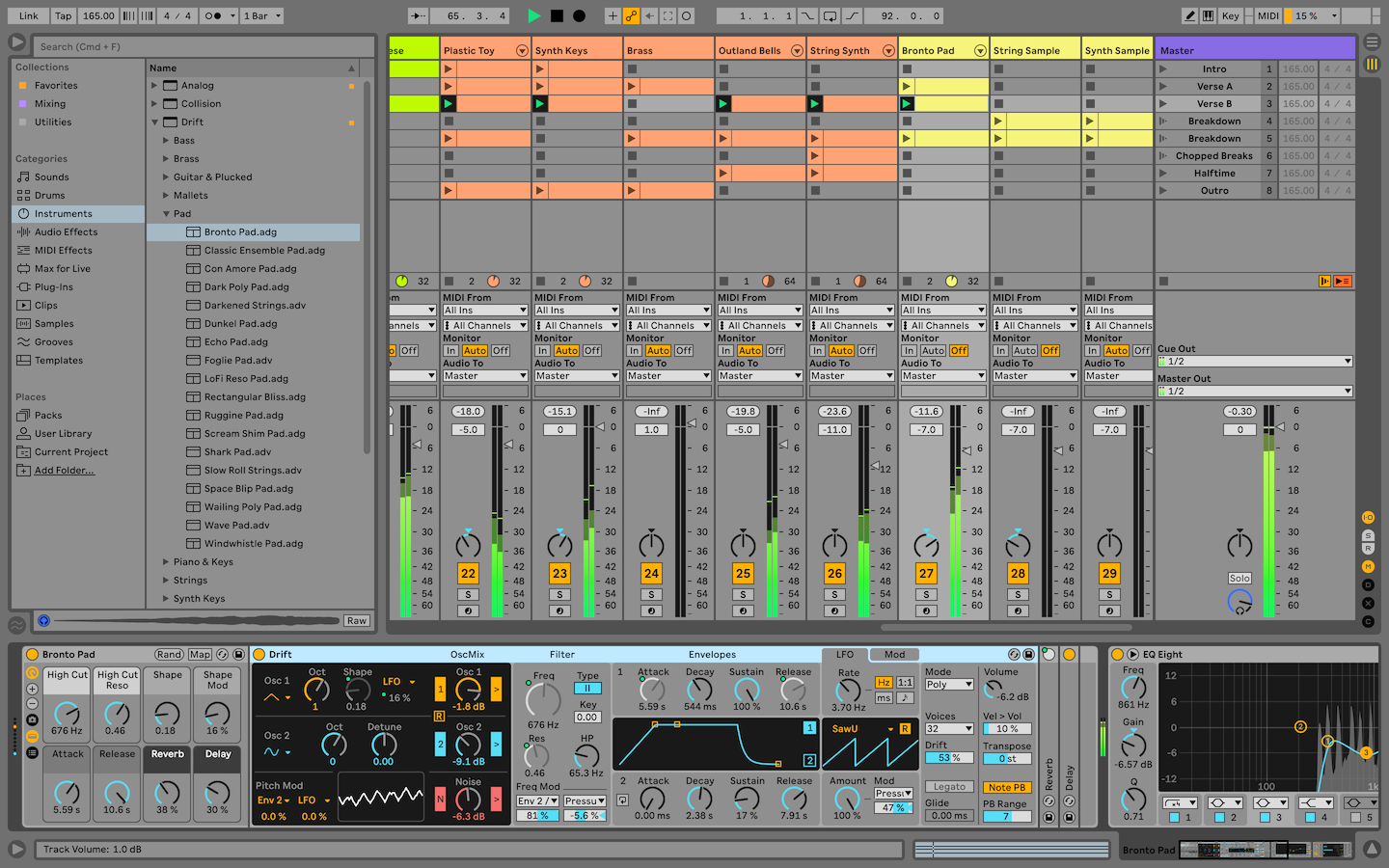This screenshot has height=868, width=1389.
Task: Click the tempo field 165.00
Action: click(98, 15)
